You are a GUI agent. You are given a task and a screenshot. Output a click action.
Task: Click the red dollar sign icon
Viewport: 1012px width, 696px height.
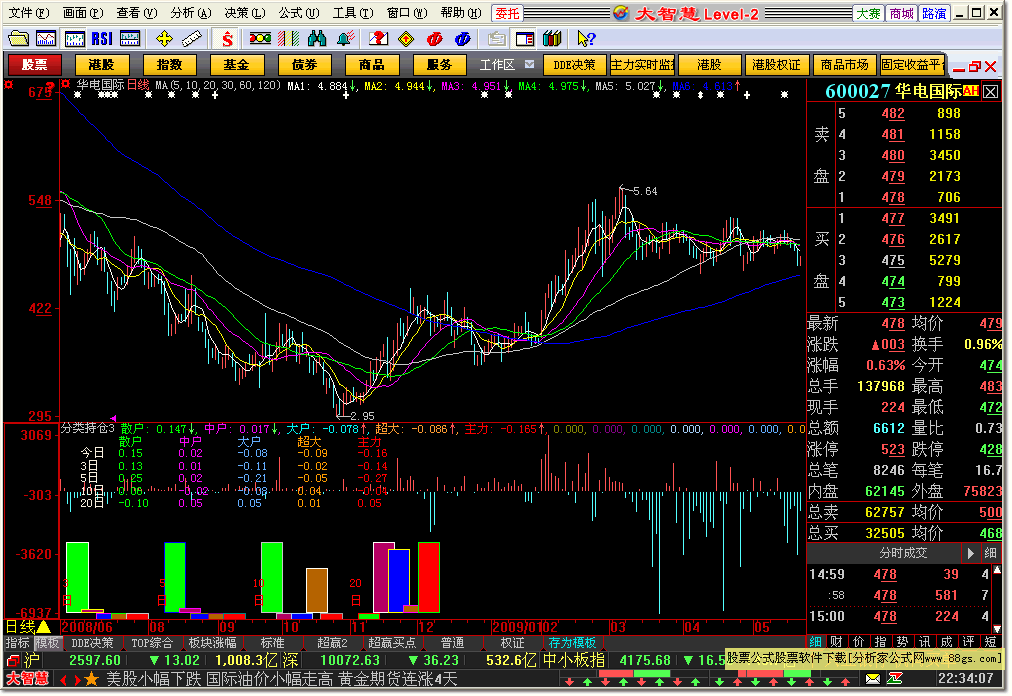click(227, 39)
